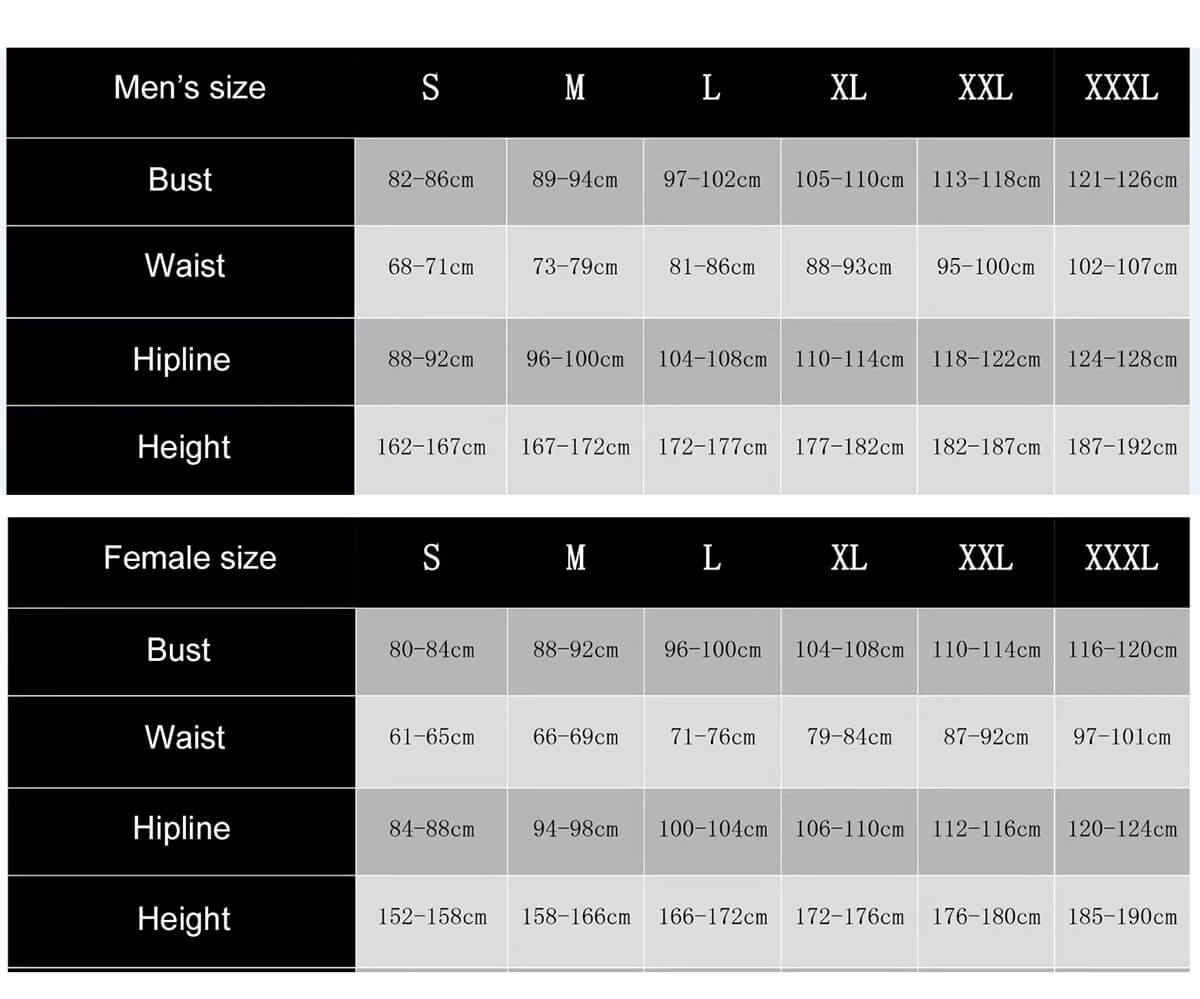Select the men's bust 113-118cm cell
Image resolution: width=1200 pixels, height=999 pixels.
(x=986, y=181)
